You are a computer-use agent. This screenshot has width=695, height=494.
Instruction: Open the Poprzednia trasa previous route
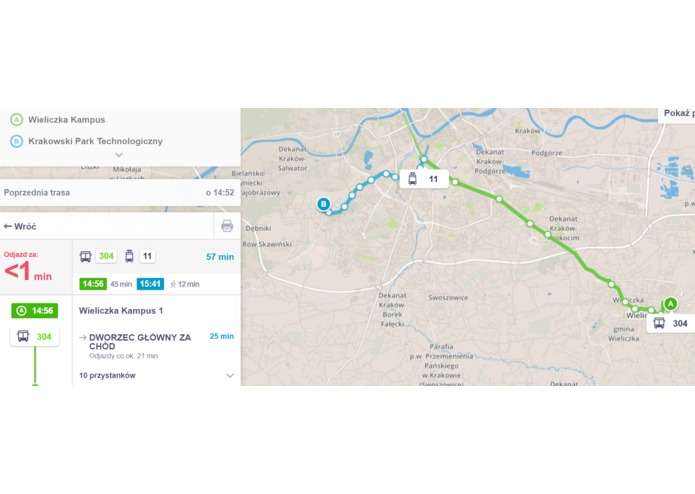pos(120,193)
